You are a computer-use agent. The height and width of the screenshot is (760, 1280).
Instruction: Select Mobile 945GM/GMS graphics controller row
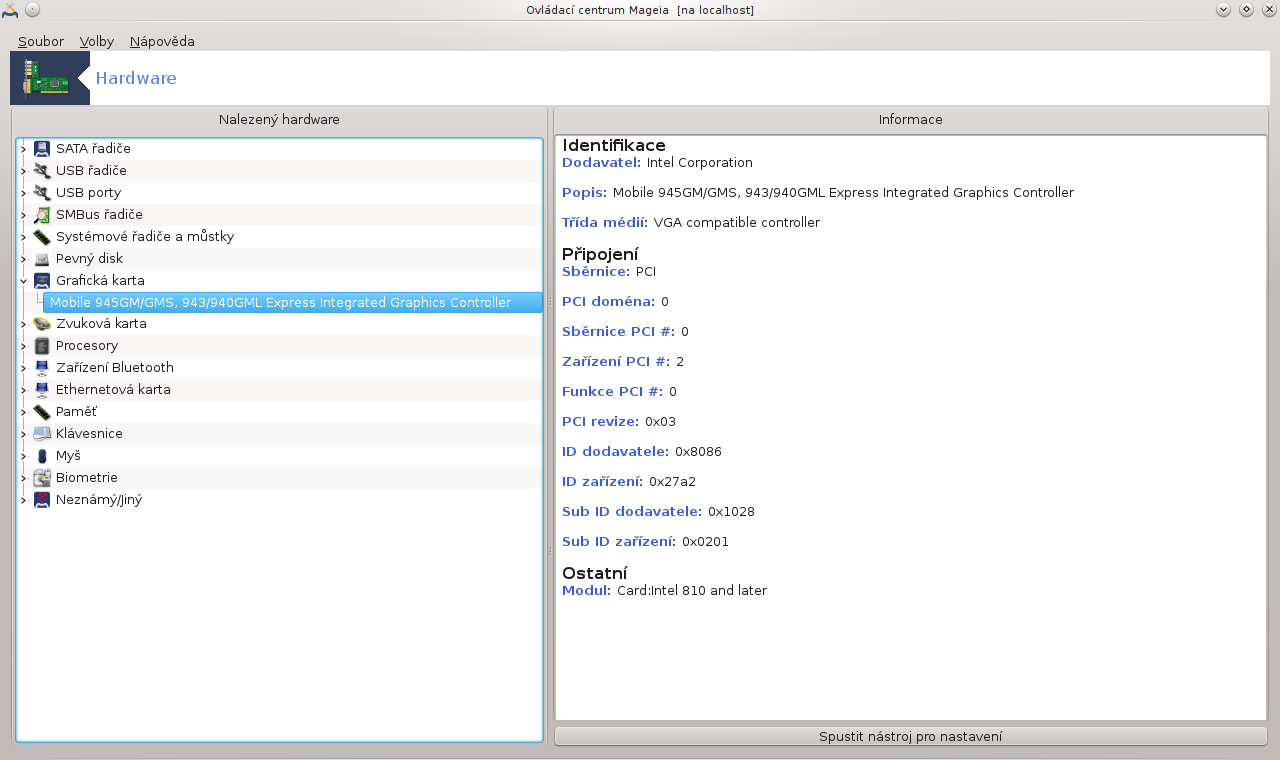tap(292, 302)
